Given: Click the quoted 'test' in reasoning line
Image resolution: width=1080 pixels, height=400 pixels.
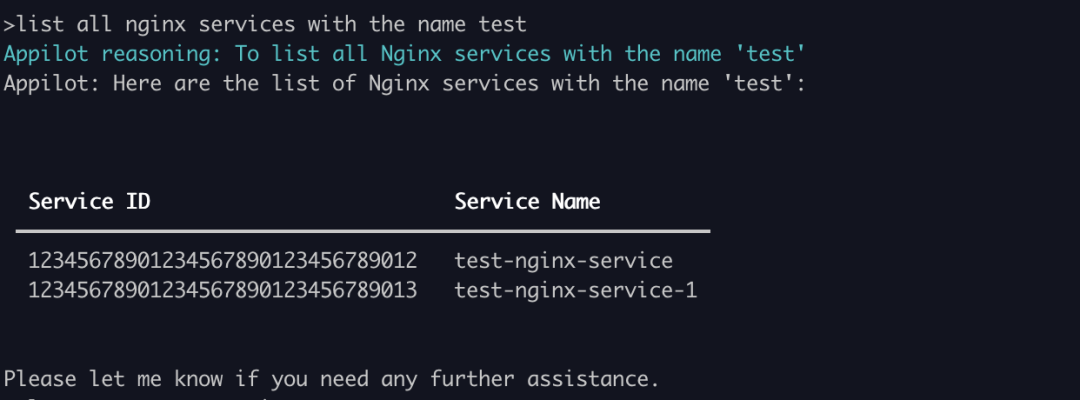Looking at the screenshot, I should click(x=769, y=53).
